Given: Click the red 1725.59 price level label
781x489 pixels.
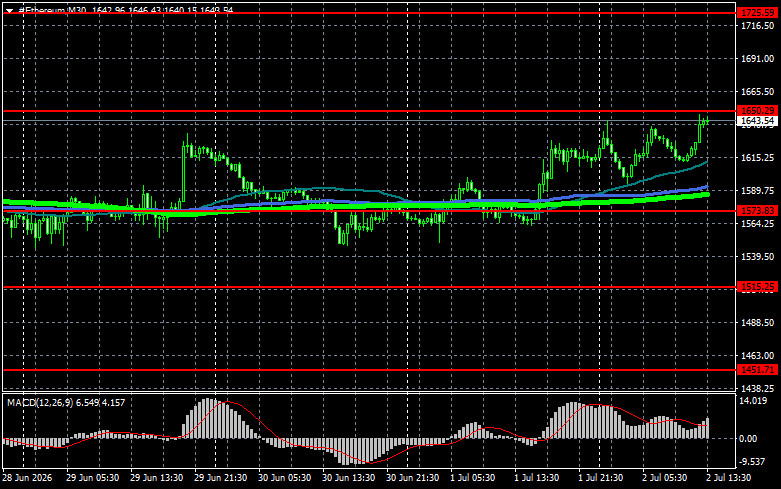Looking at the screenshot, I should click(757, 12).
